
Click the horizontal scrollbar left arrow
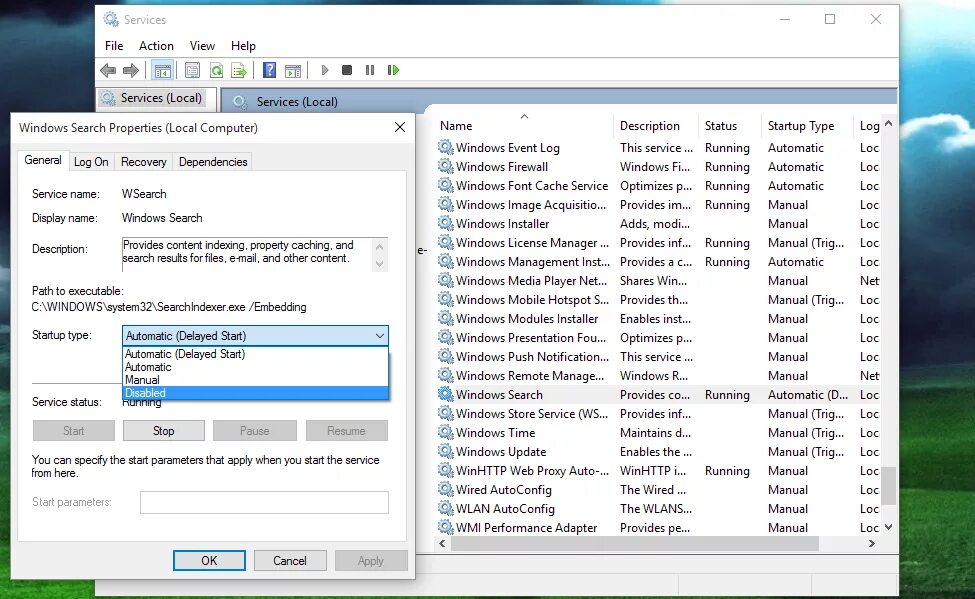click(x=443, y=544)
